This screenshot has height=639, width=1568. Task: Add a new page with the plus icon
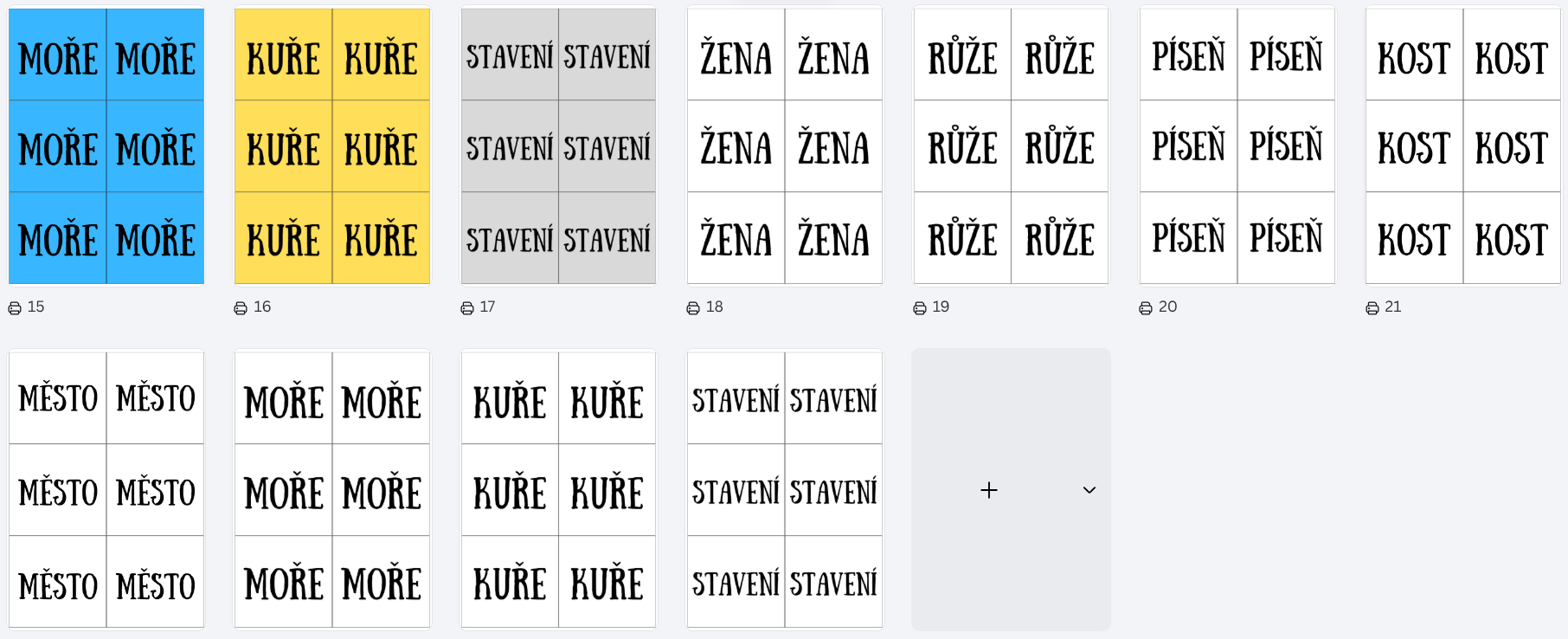click(x=989, y=490)
